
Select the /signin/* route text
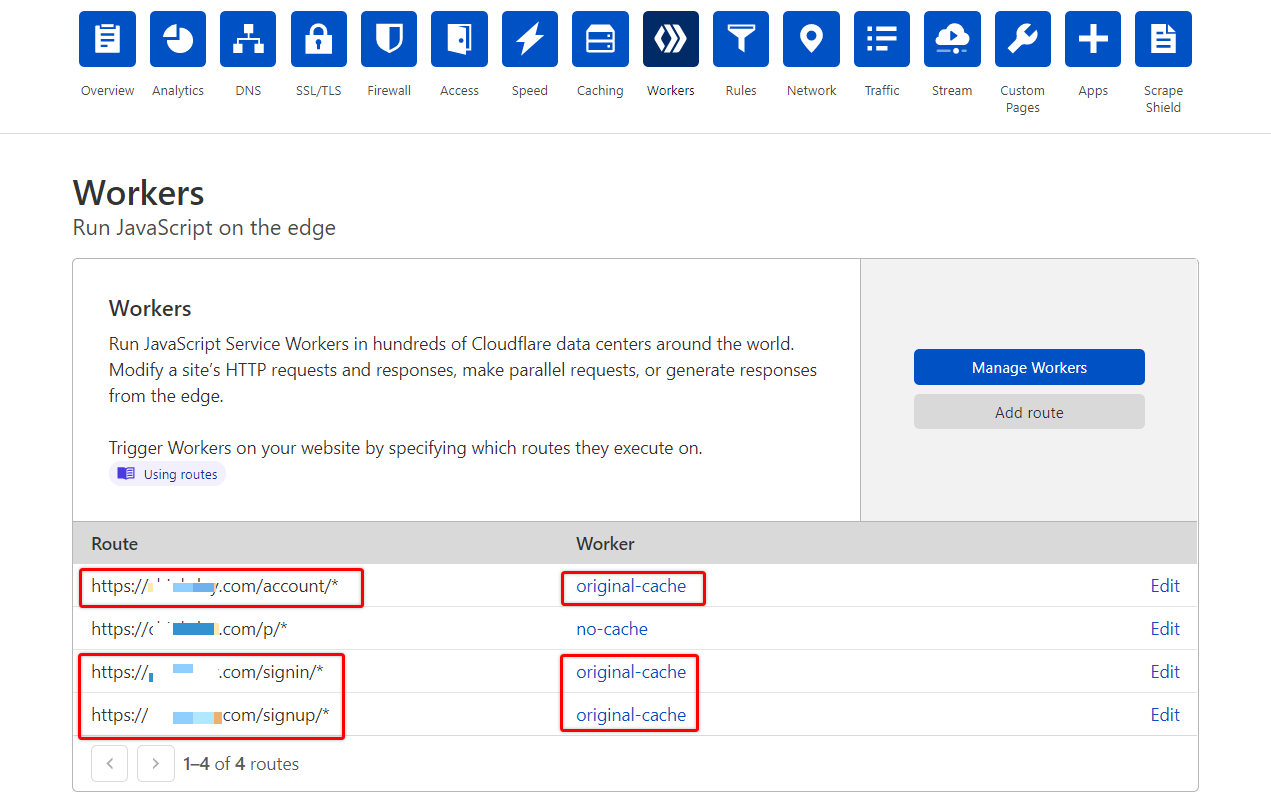pyautogui.click(x=207, y=672)
